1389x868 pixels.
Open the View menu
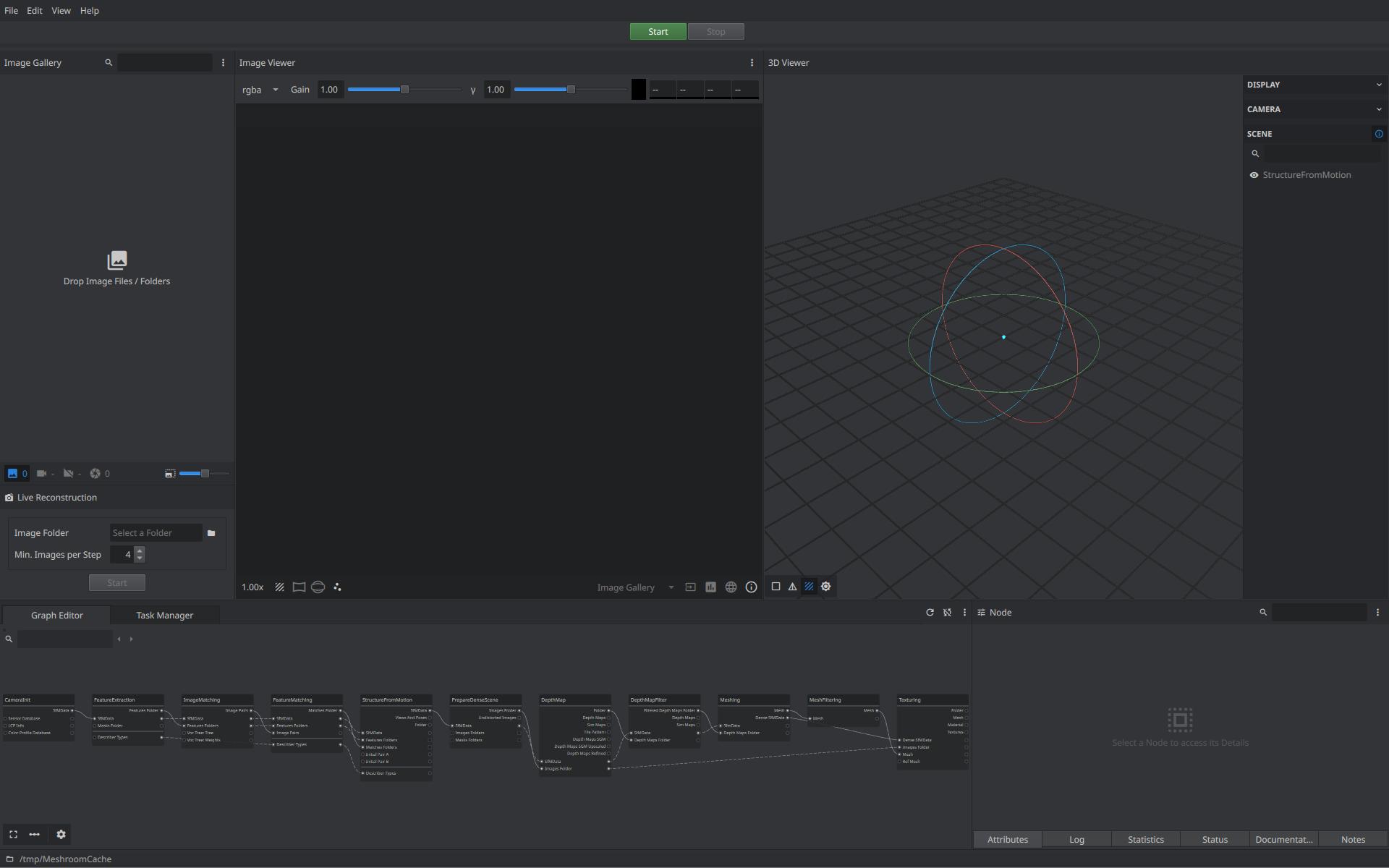pyautogui.click(x=61, y=11)
